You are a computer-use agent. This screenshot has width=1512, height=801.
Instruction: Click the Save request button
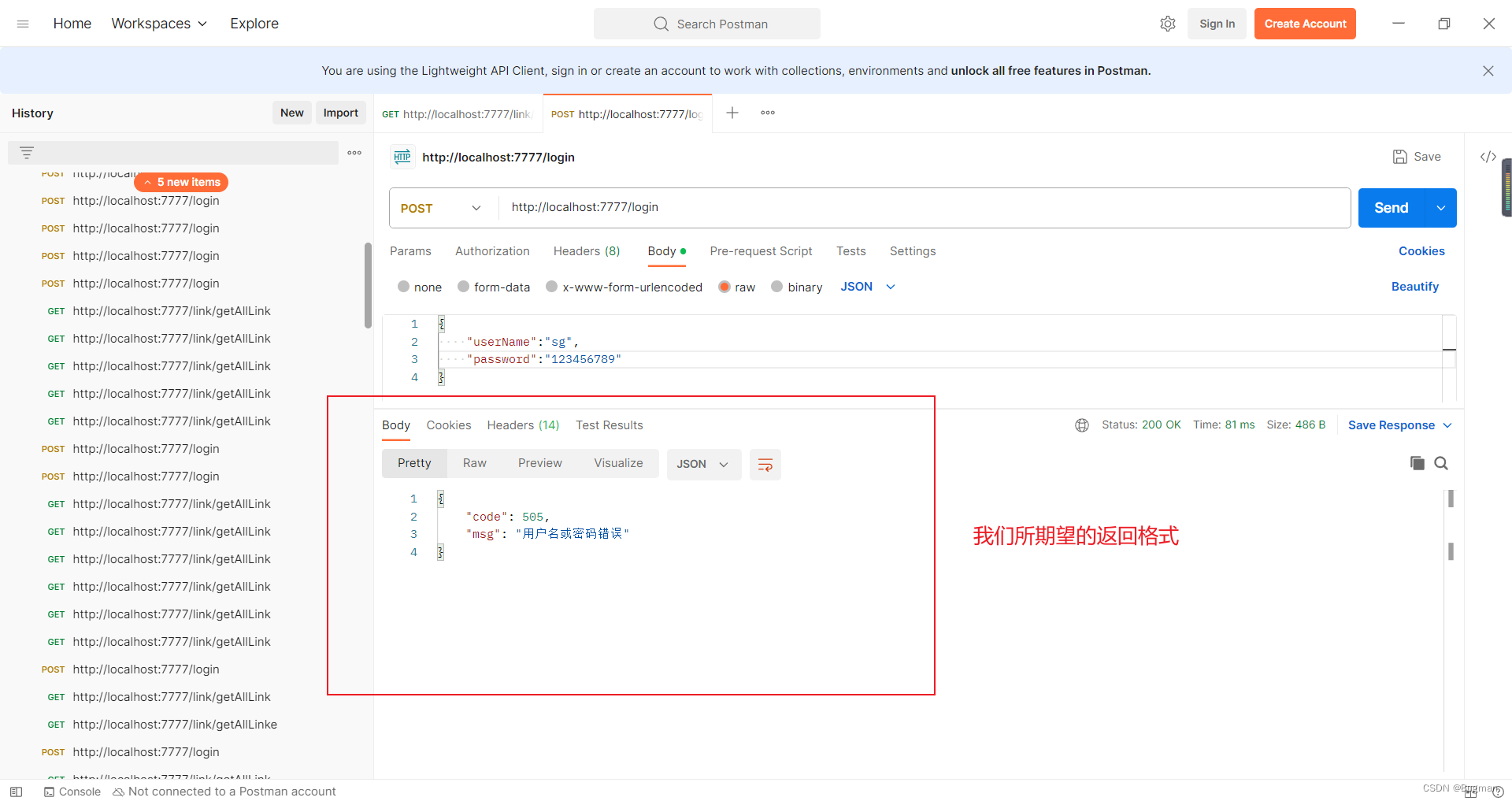[x=1417, y=157]
